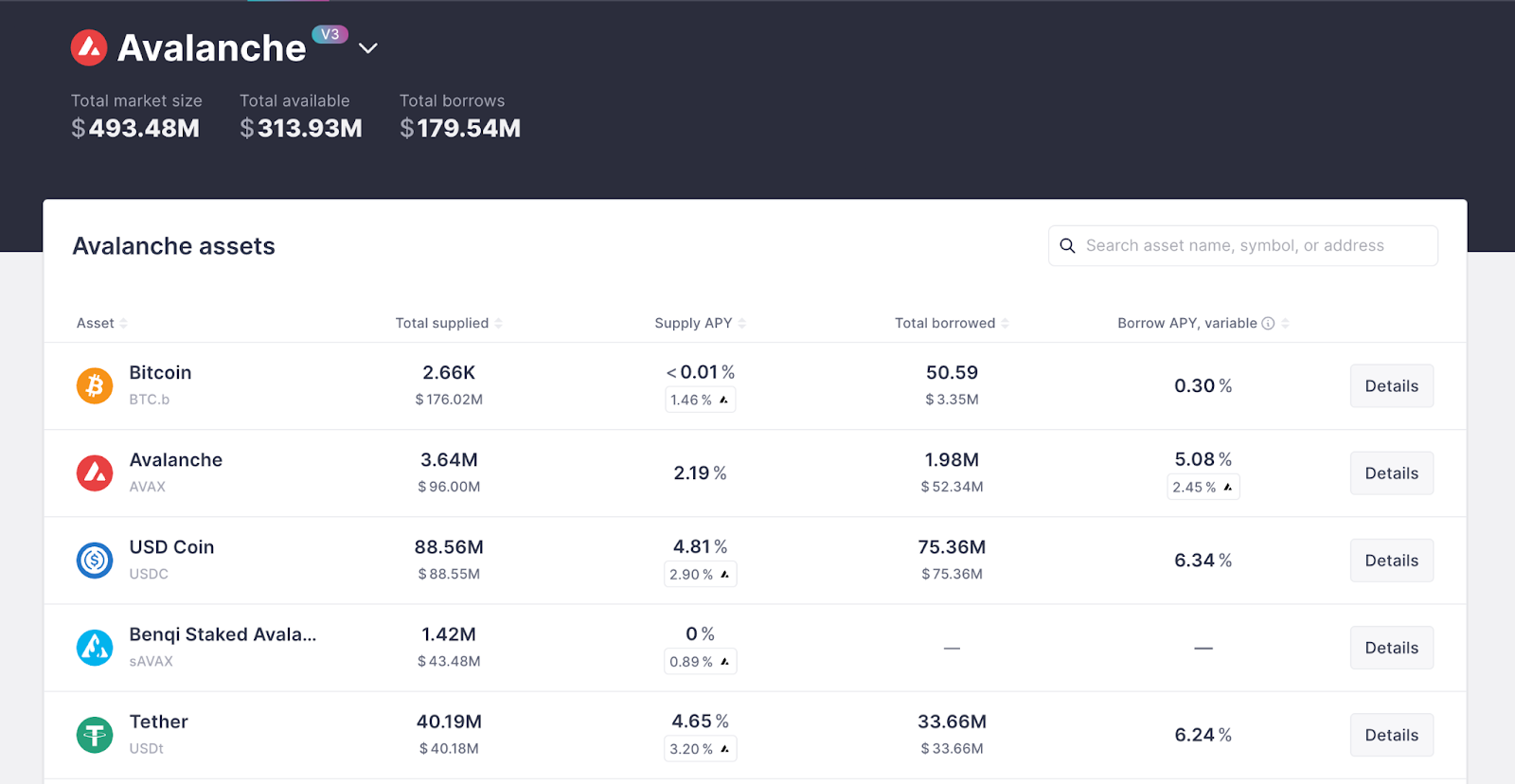Click Bitcoin's 1.46% incentive APY badge
This screenshot has width=1515, height=784.
pos(700,400)
